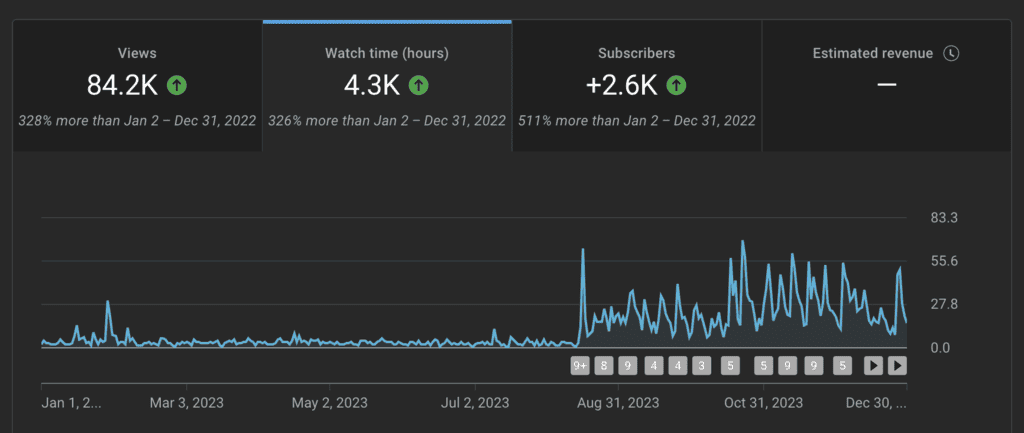Click the tallest spike in the watch time chart
The width and height of the screenshot is (1024, 433).
click(742, 242)
